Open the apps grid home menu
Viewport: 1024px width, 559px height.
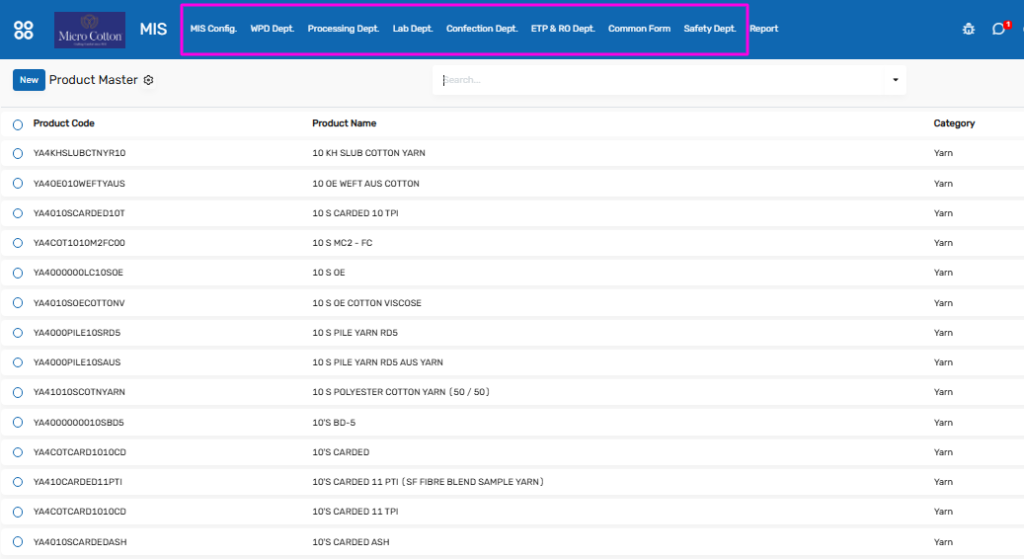[23, 29]
